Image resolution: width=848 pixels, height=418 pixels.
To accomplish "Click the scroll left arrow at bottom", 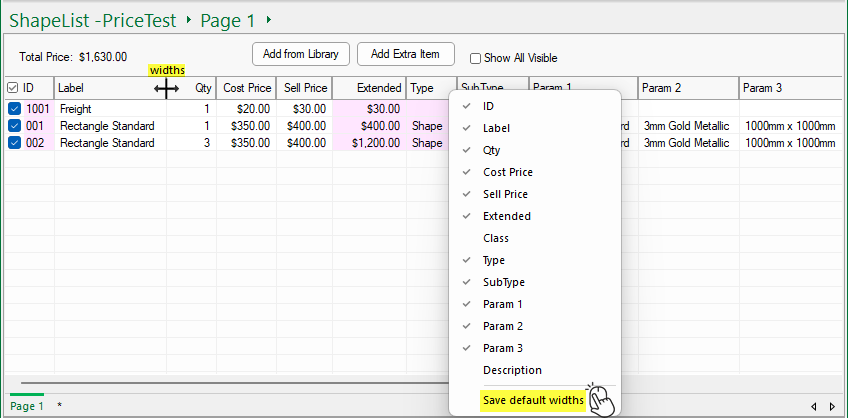I will [815, 406].
